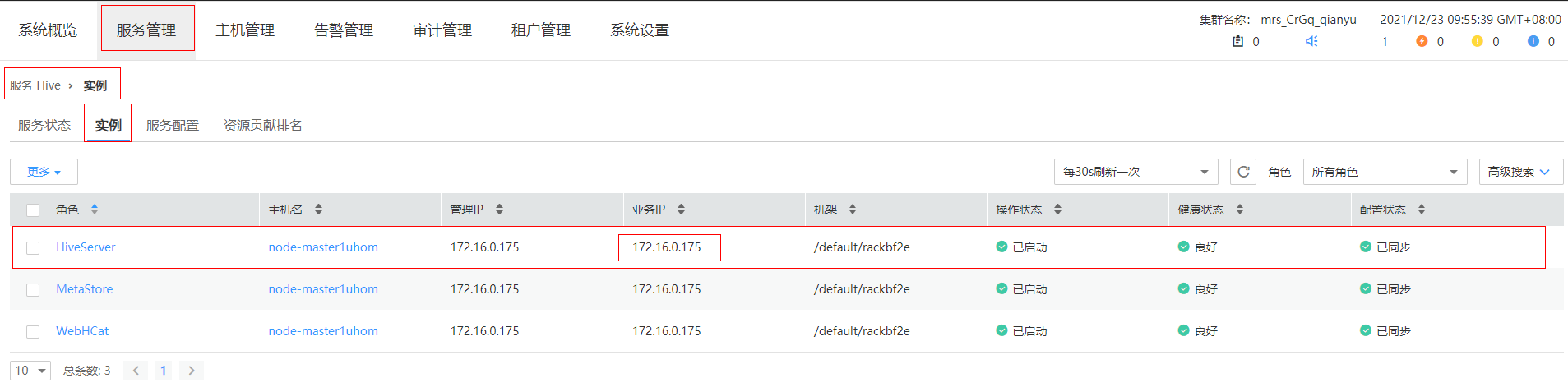Open the 更多 dropdown button
Viewport: 1568px width, 392px height.
44,172
